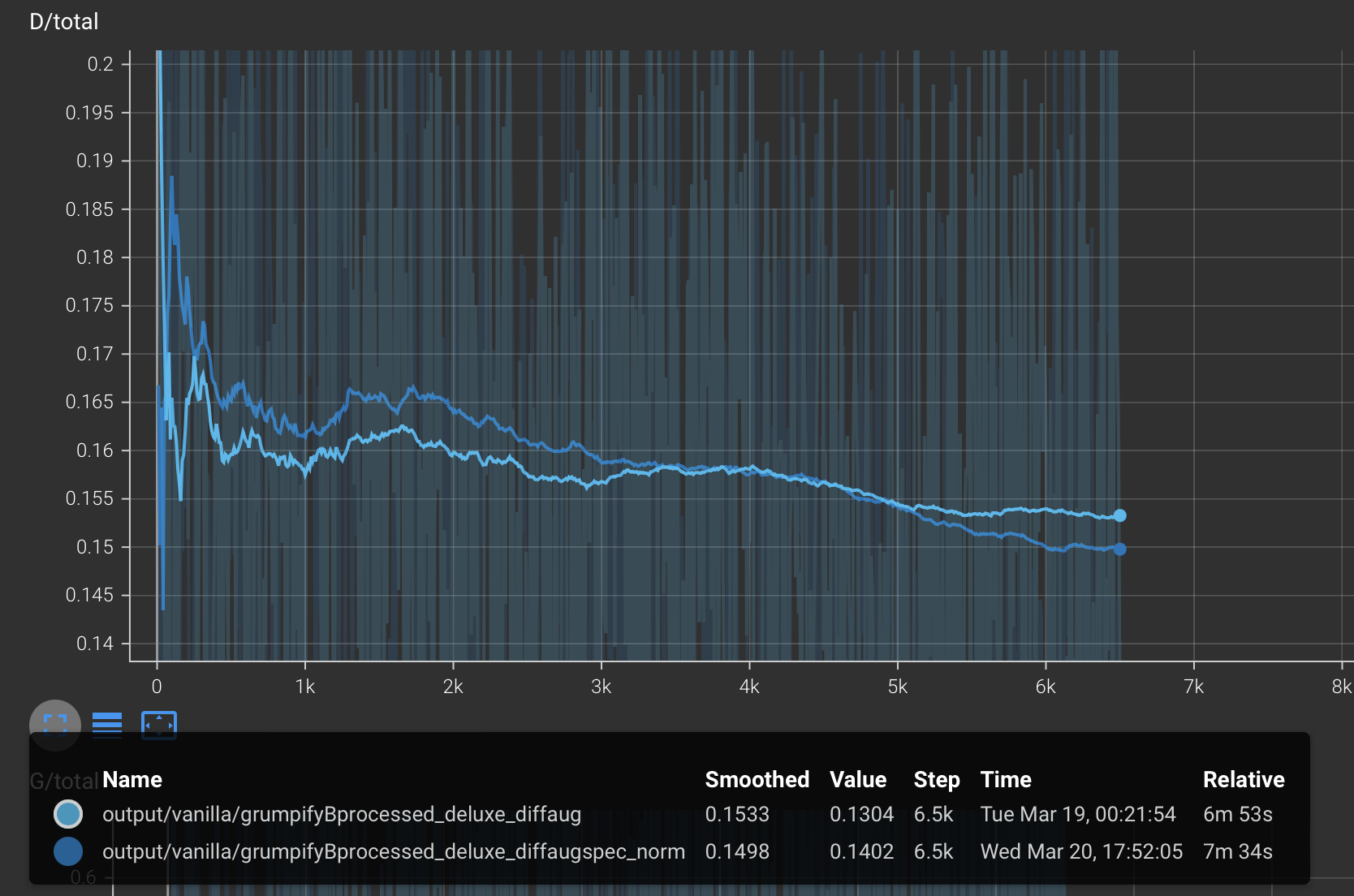The height and width of the screenshot is (896, 1354).
Task: Click timestamp Wed Mar 20, 17:52:05
Action: coord(1081,851)
